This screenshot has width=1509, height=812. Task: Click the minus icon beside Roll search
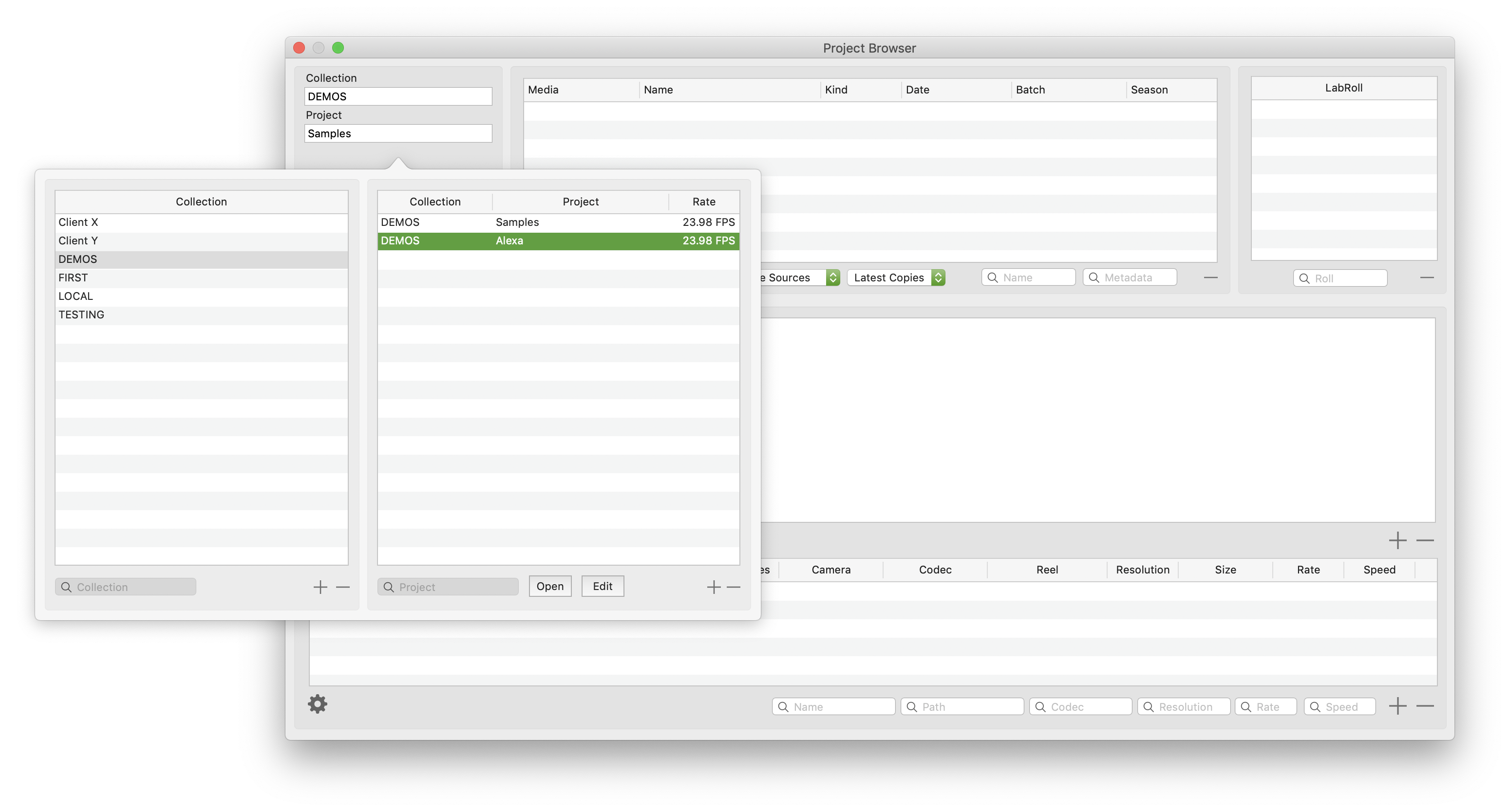pyautogui.click(x=1427, y=277)
